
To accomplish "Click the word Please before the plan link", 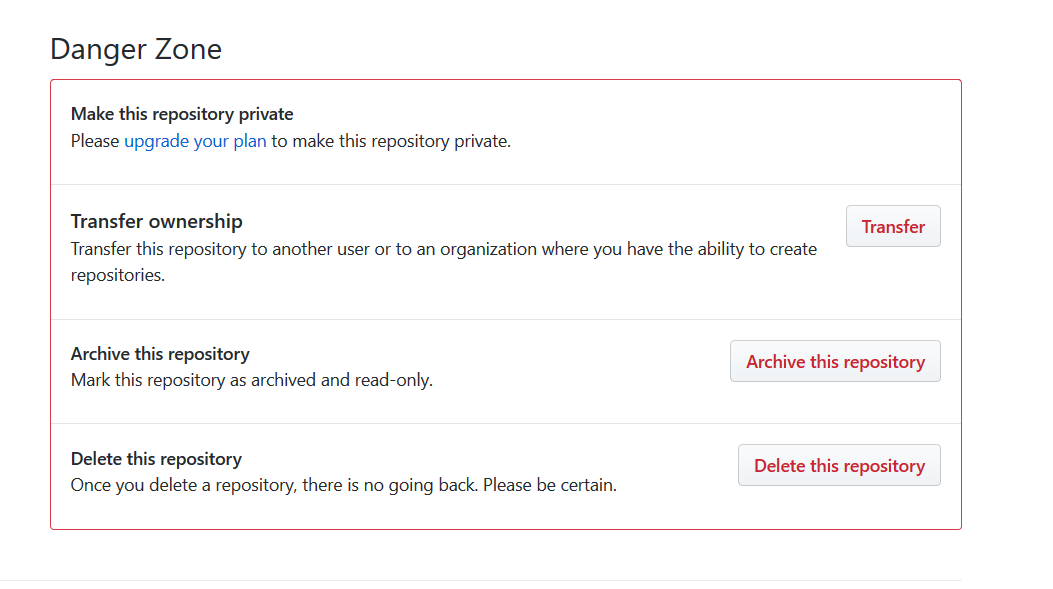I will click(x=95, y=141).
